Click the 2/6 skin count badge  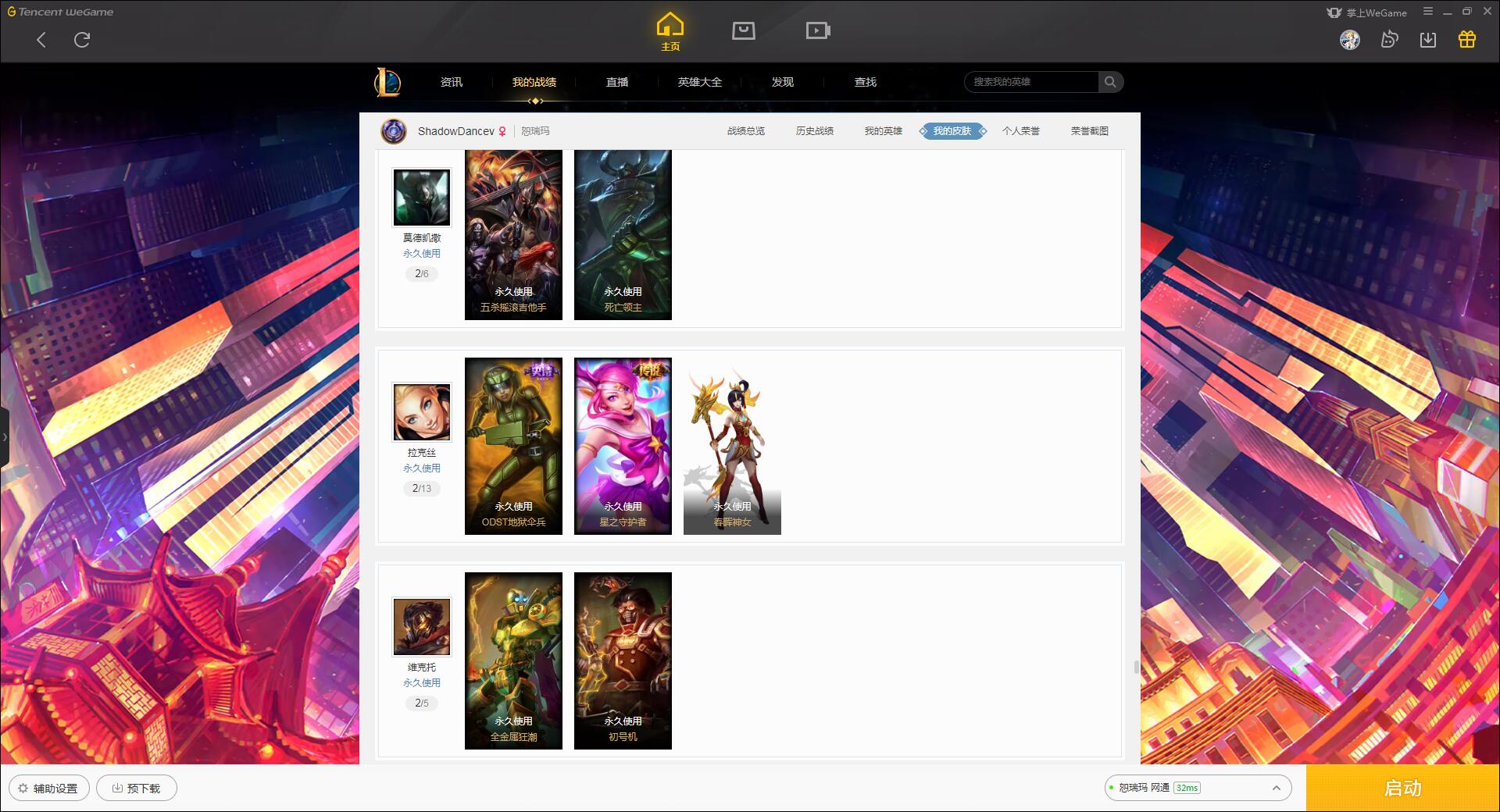coord(422,274)
